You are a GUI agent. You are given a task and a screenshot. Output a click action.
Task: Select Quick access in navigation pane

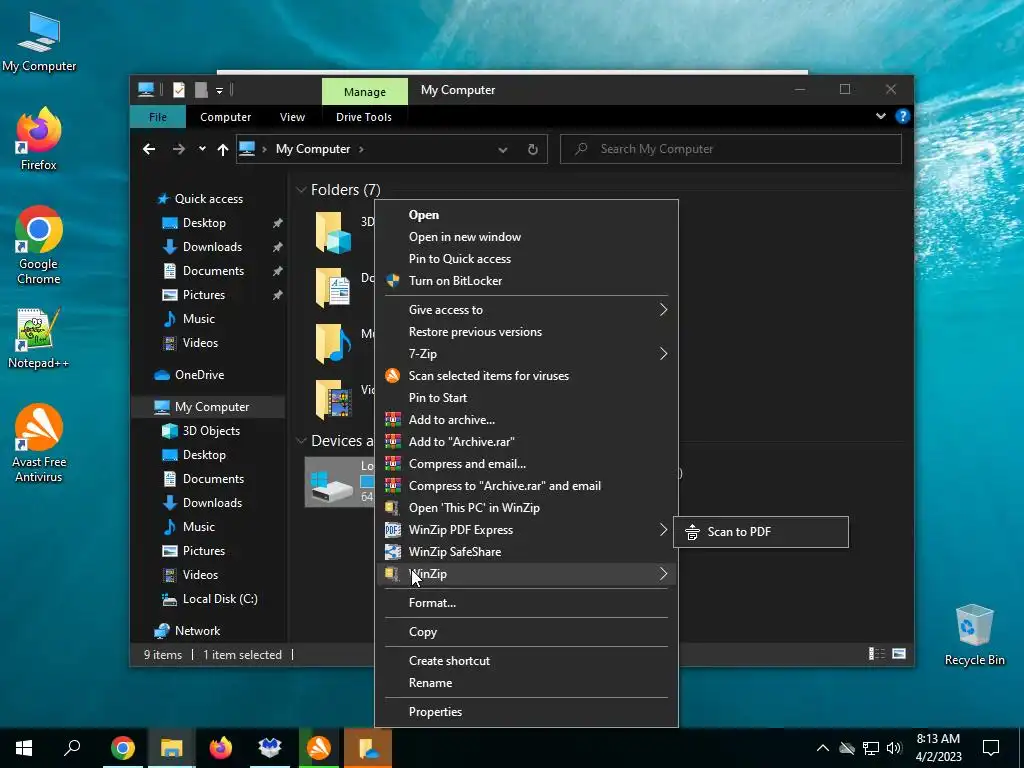[208, 199]
